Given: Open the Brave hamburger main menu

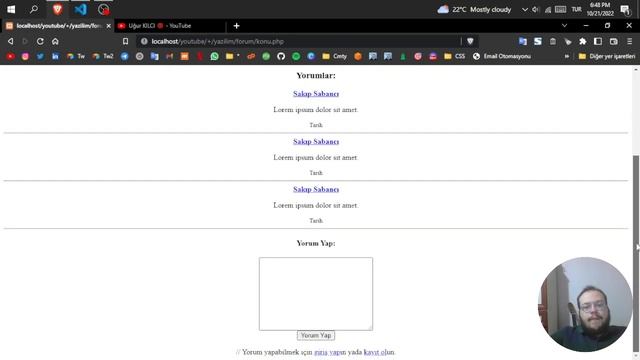Looking at the screenshot, I should pos(630,41).
